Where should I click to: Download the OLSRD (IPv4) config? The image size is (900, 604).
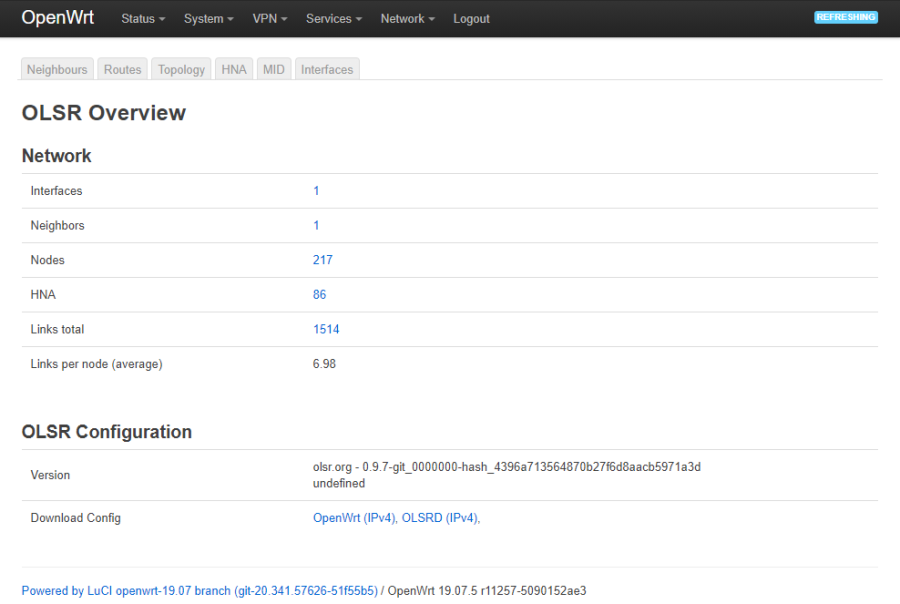pyautogui.click(x=440, y=517)
